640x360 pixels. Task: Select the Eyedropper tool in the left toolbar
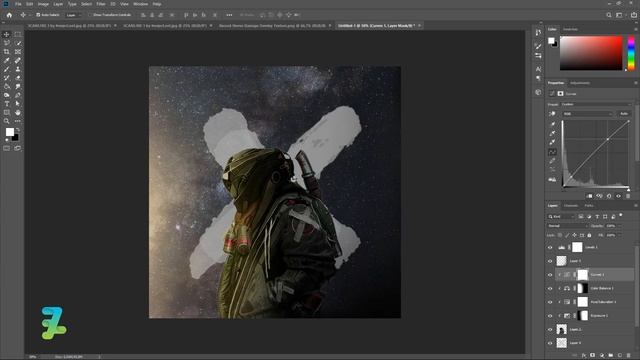7,60
